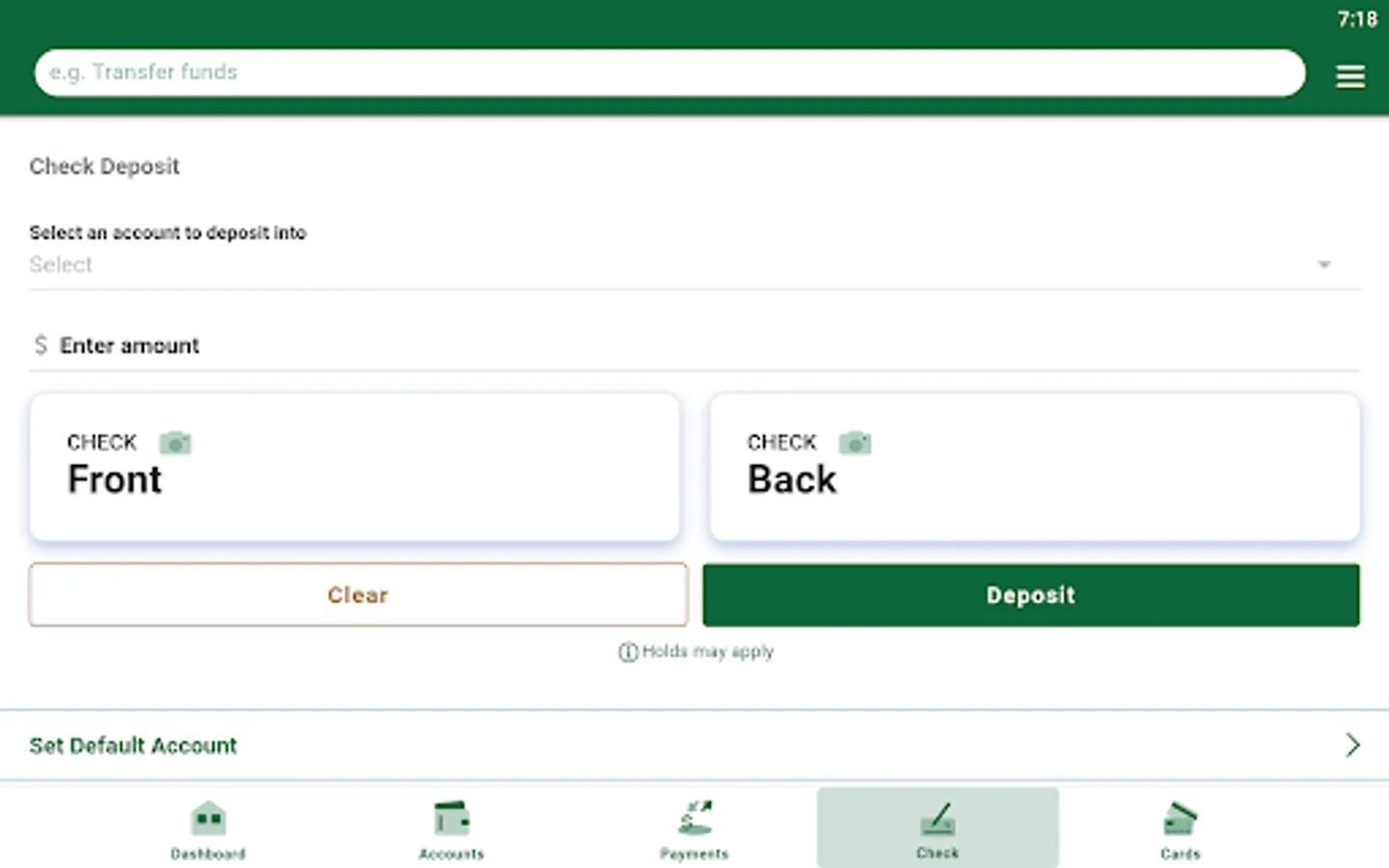Image resolution: width=1389 pixels, height=868 pixels.
Task: Tap the Check Back capture card
Action: point(1035,467)
